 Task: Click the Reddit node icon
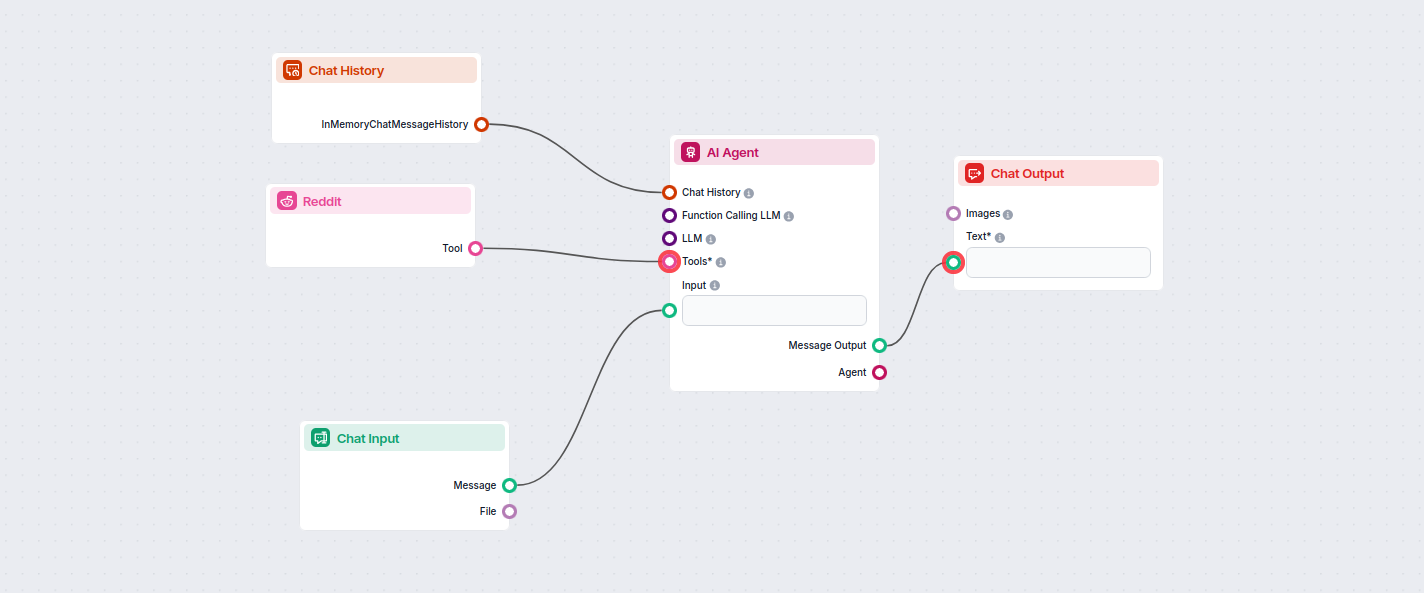click(x=287, y=201)
